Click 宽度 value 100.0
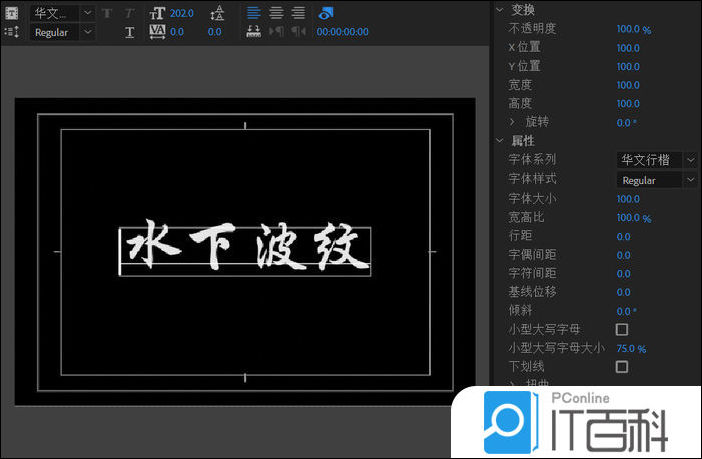This screenshot has width=702, height=459. click(x=628, y=85)
